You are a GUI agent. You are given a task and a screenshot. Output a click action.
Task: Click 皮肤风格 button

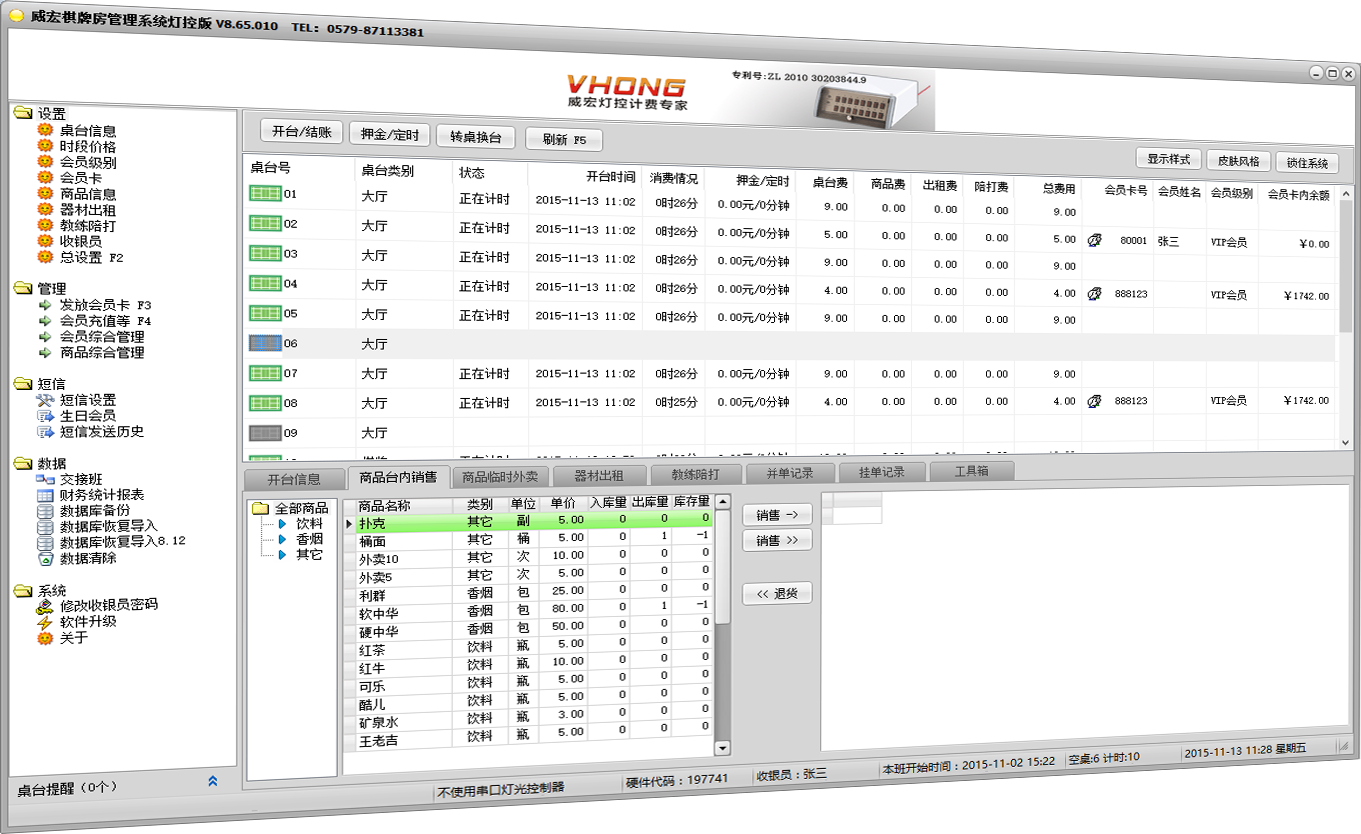[x=1238, y=161]
